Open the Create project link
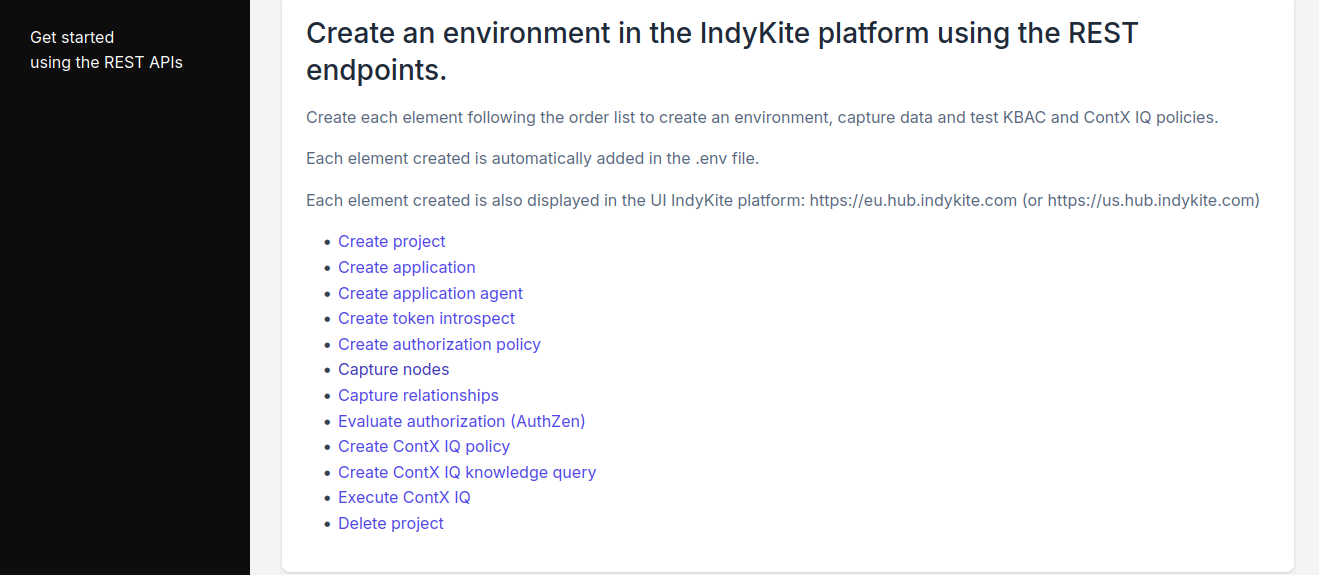Image resolution: width=1319 pixels, height=575 pixels. [391, 242]
